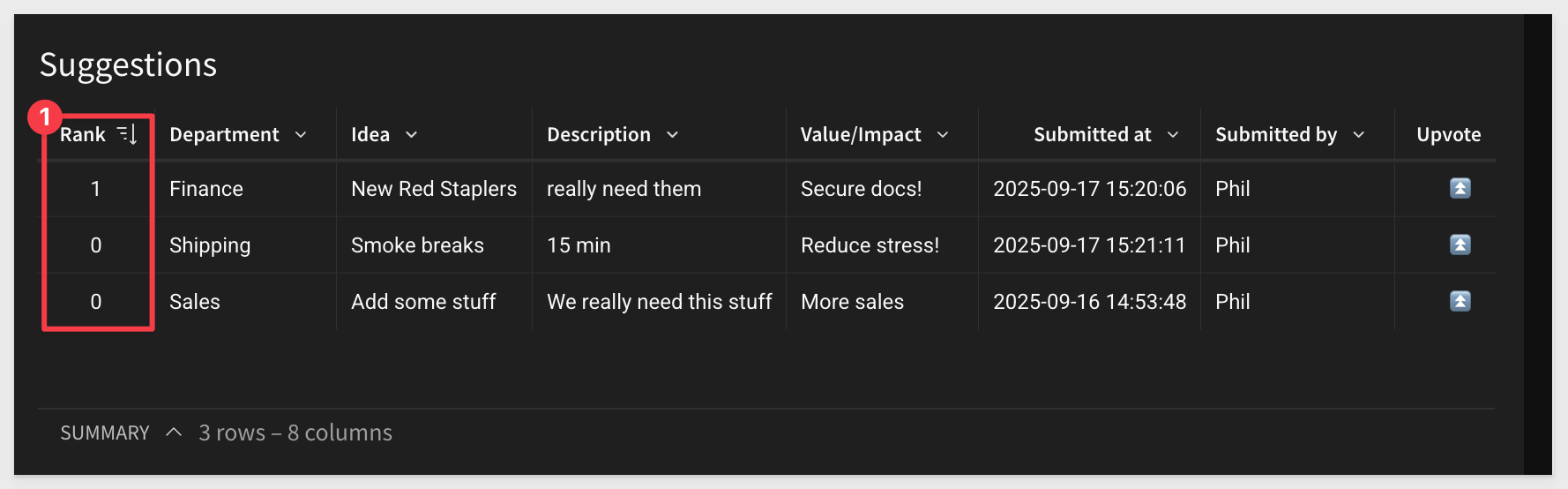Open the Department column dropdown

[x=301, y=135]
